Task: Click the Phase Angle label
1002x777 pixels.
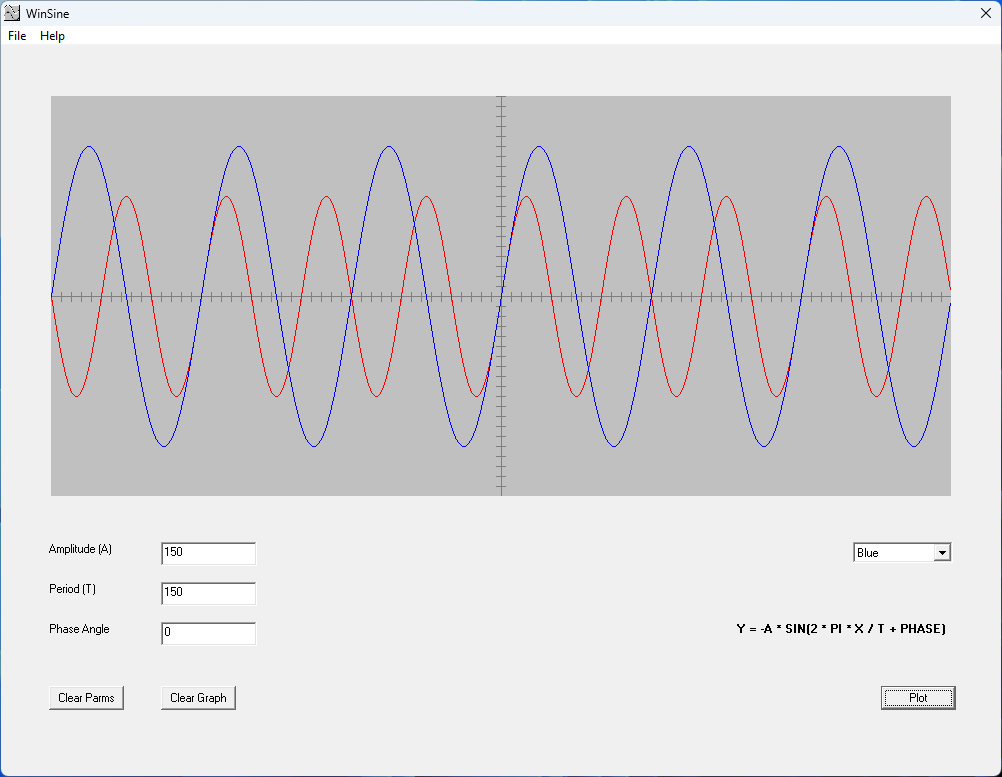Action: (x=79, y=629)
